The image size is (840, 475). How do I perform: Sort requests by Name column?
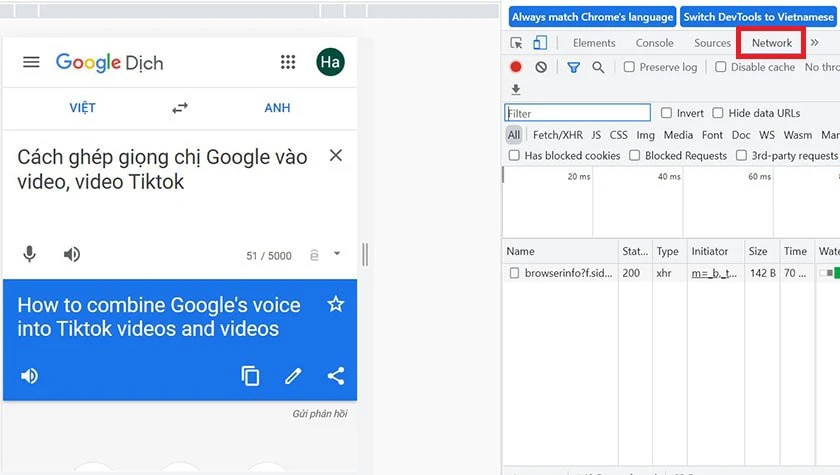(x=560, y=251)
